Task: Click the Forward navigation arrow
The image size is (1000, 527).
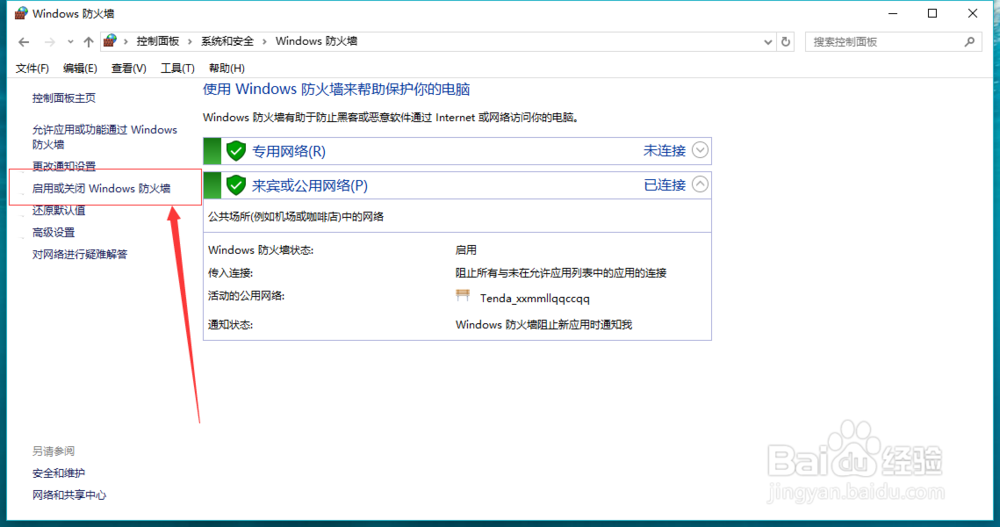Action: click(x=49, y=42)
